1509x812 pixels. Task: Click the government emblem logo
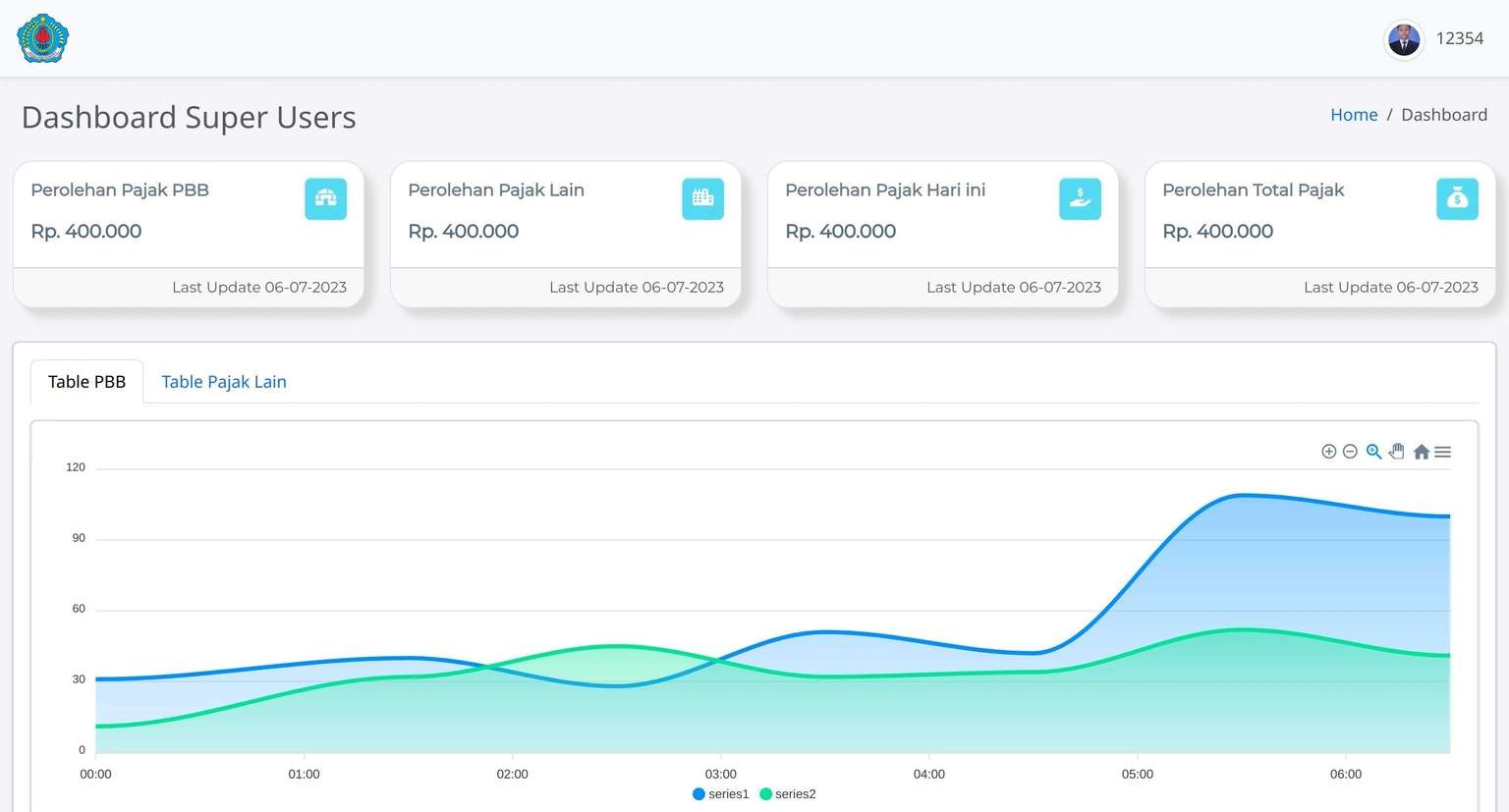(42, 39)
